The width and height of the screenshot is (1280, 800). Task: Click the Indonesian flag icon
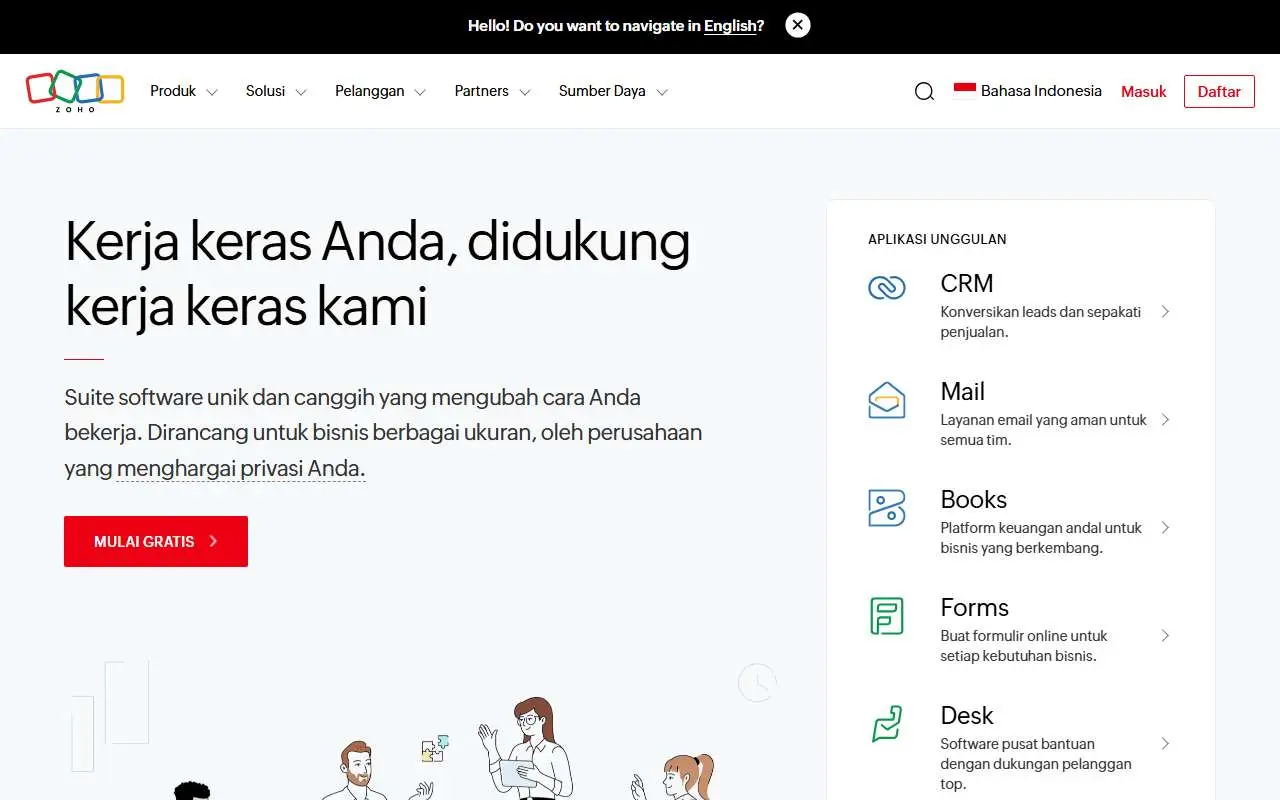[964, 91]
